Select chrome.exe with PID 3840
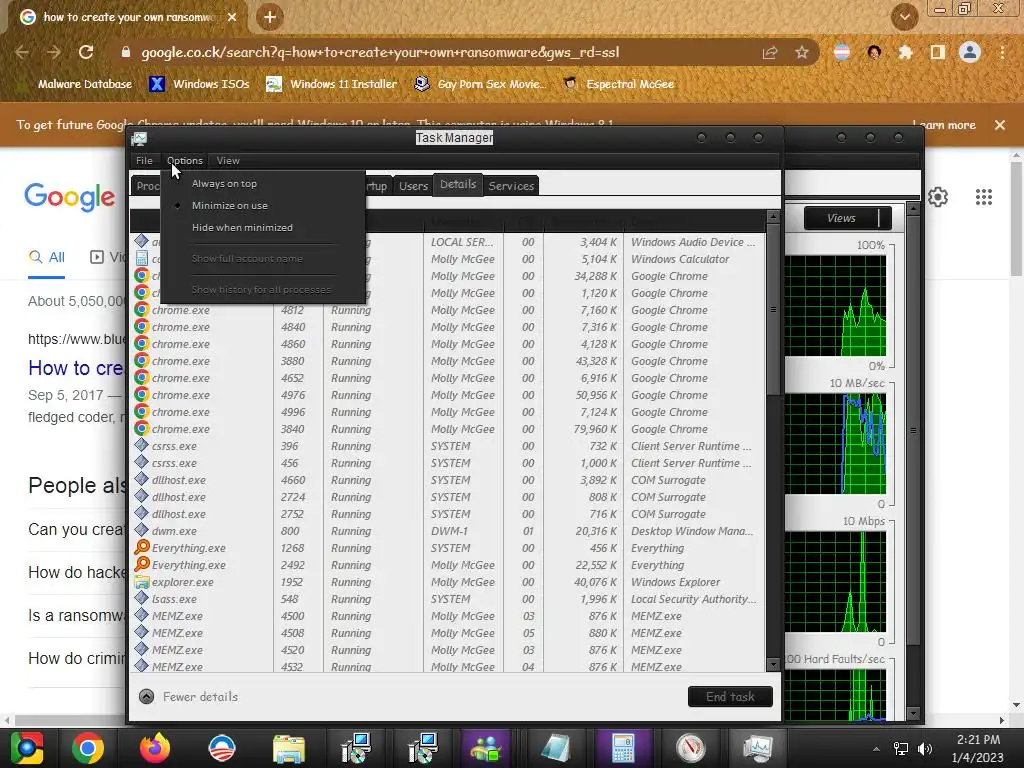This screenshot has width=1024, height=768. (448, 429)
